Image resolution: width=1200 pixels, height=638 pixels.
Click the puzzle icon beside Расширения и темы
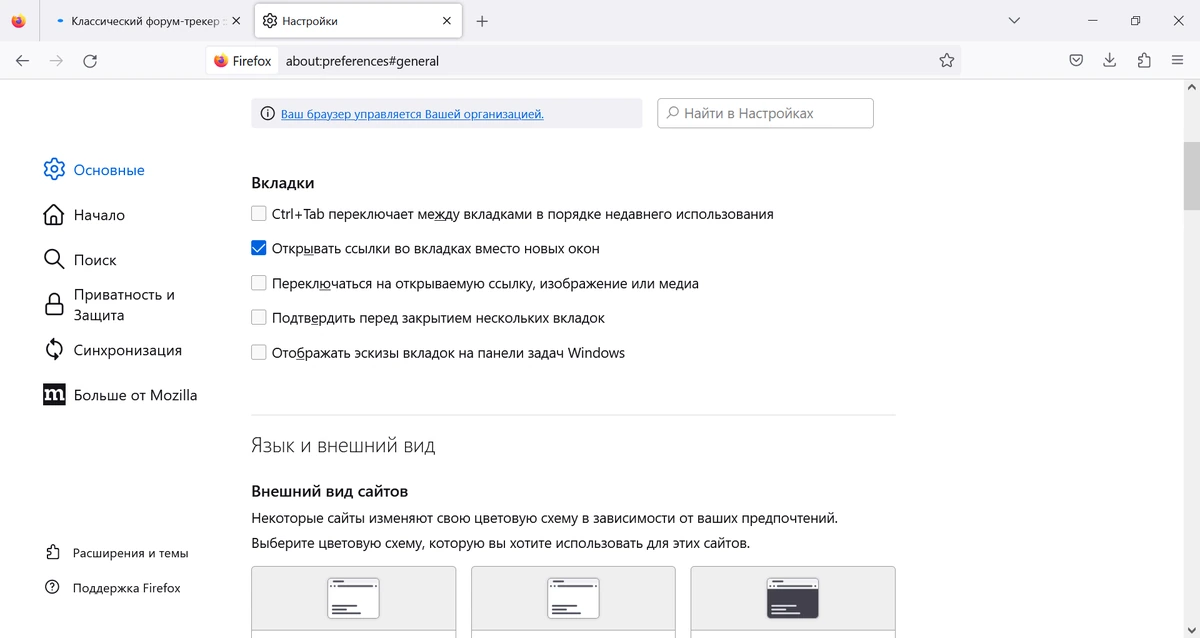pos(53,553)
